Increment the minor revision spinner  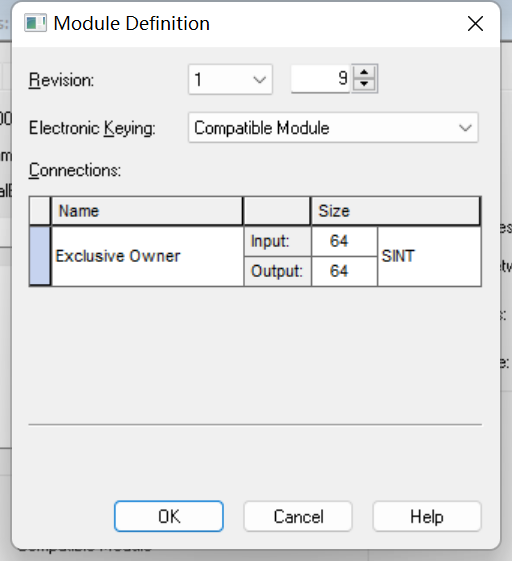click(x=364, y=73)
